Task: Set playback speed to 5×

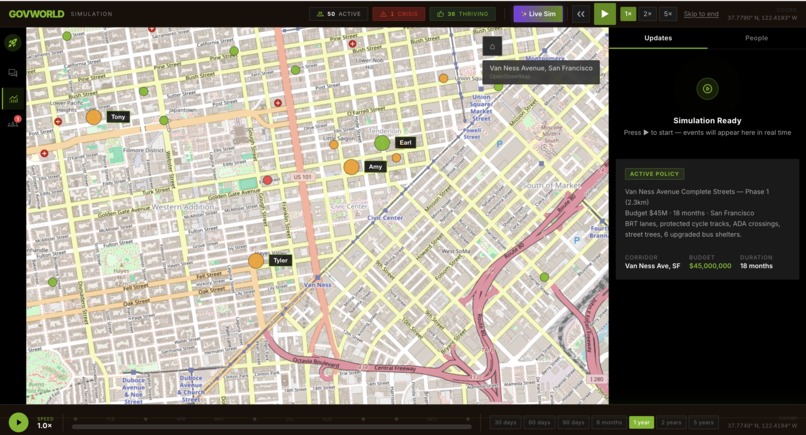Action: (x=667, y=14)
